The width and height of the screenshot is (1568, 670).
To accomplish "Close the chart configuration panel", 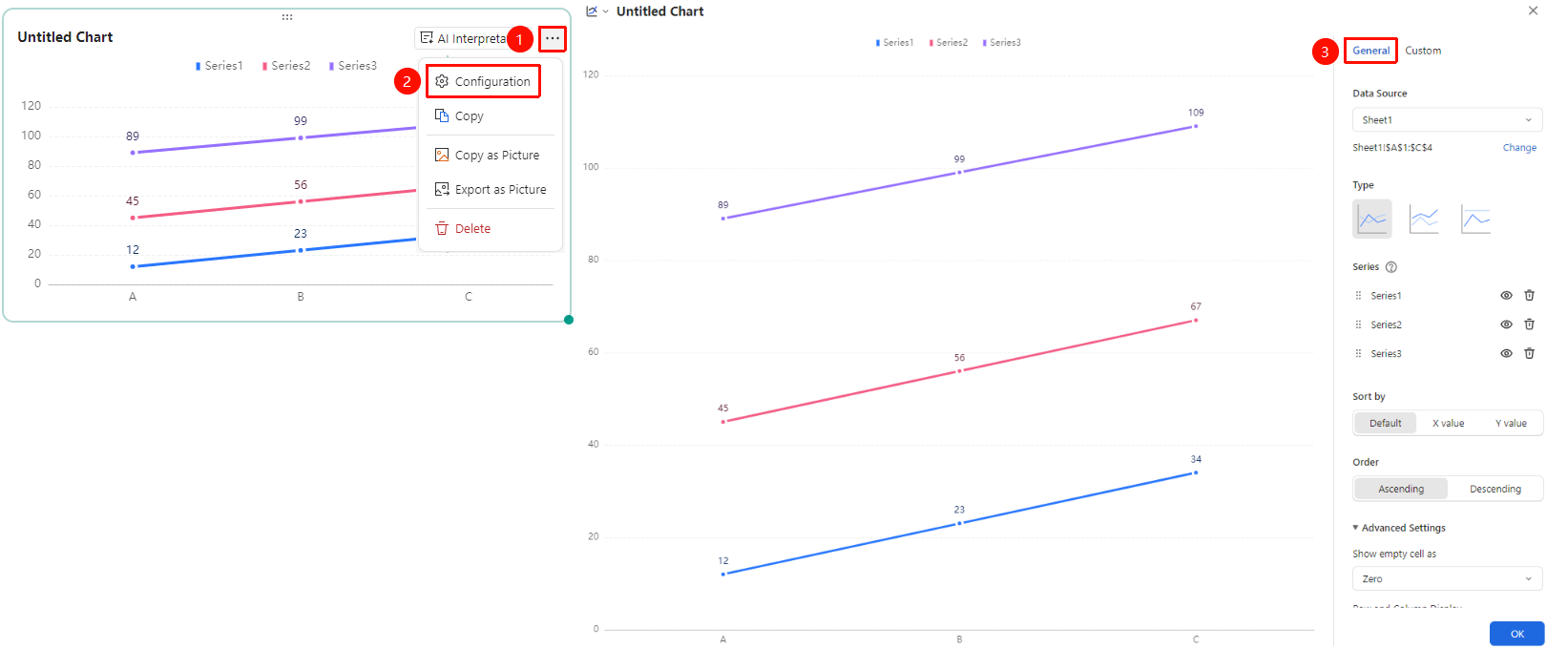I will point(1534,10).
